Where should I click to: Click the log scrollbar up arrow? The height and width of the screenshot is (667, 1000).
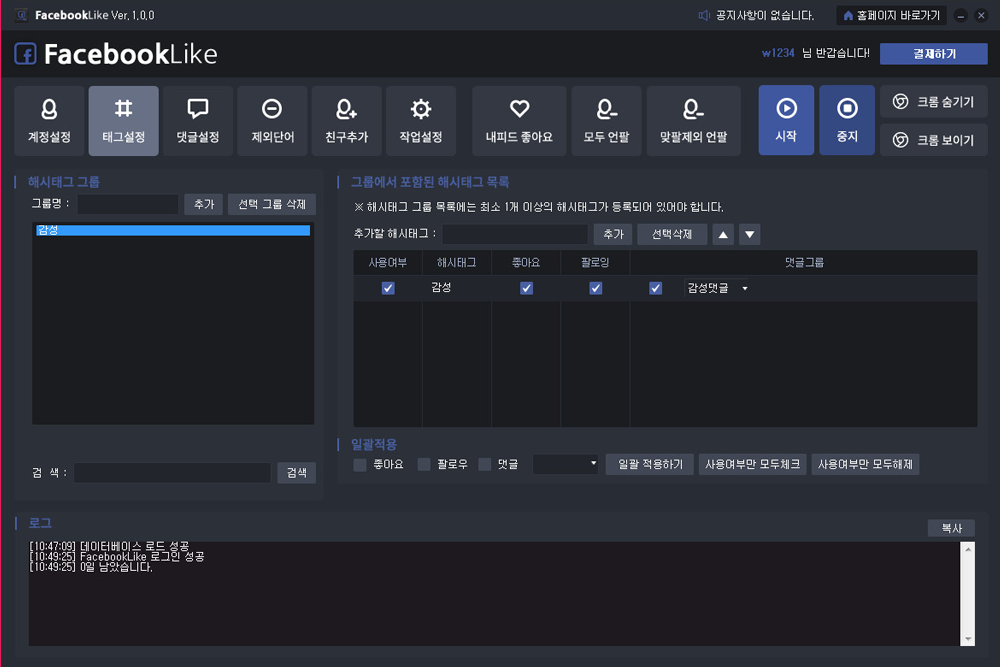[x=968, y=549]
